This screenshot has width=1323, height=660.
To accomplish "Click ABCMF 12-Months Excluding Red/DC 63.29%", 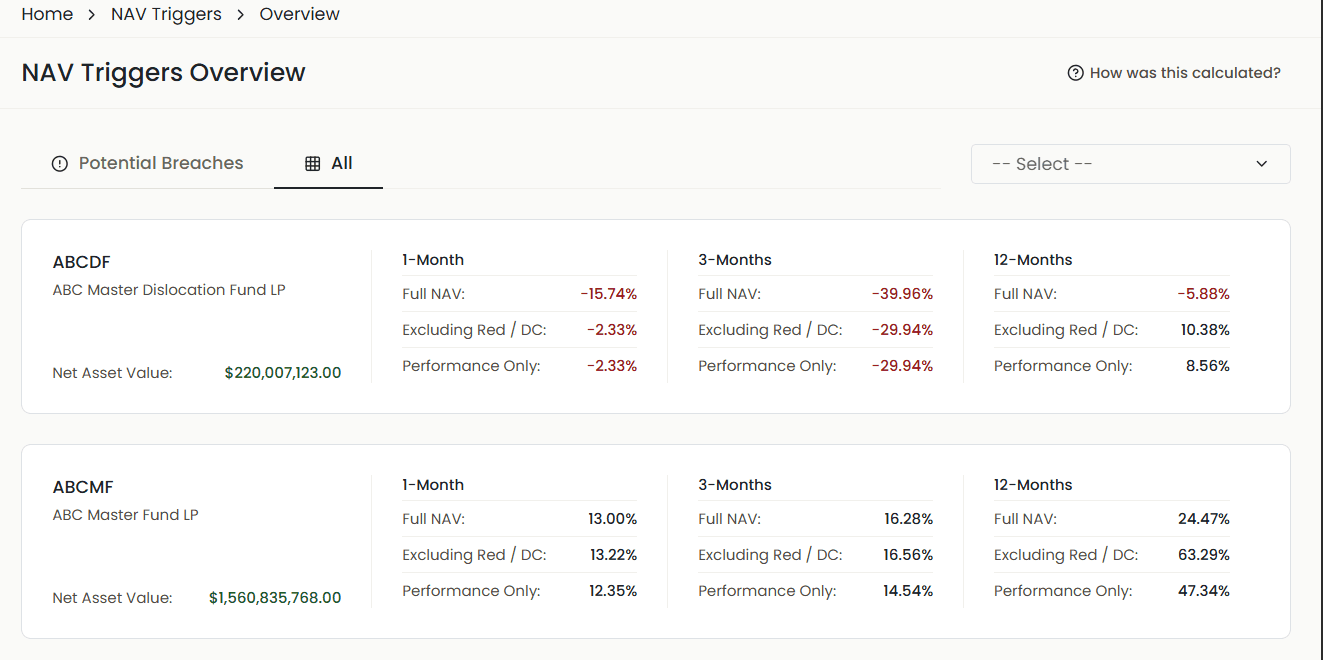I will pyautogui.click(x=1204, y=555).
